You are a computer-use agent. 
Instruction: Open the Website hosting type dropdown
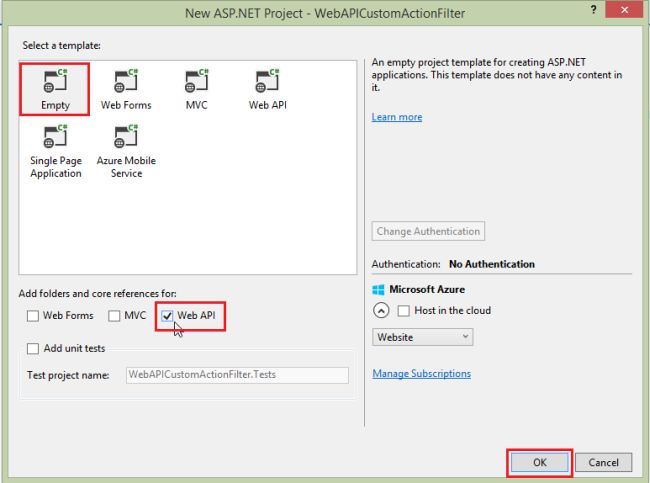pos(422,337)
